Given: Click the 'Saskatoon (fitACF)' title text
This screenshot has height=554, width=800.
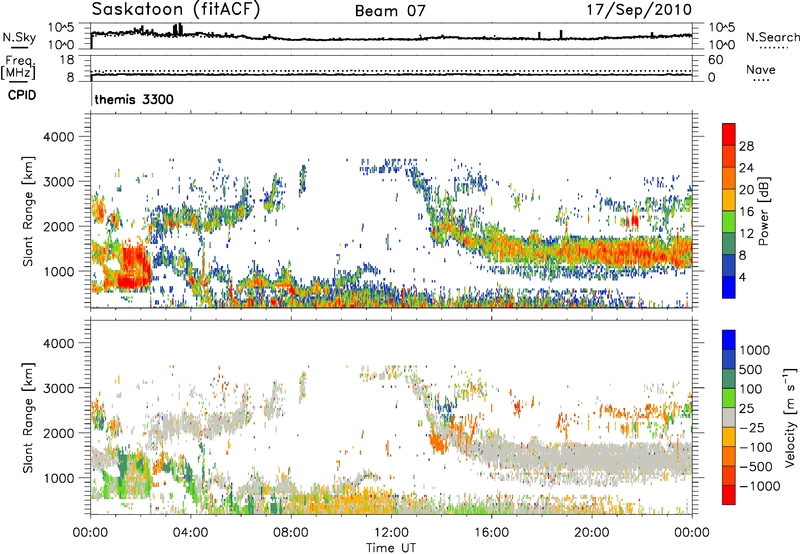Looking at the screenshot, I should [176, 9].
